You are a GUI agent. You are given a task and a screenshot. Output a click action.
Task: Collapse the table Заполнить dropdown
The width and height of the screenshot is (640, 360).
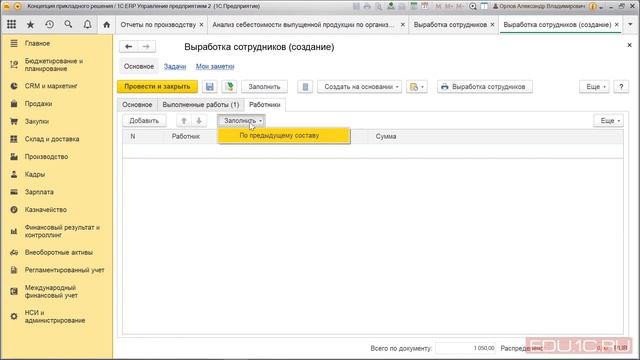pos(241,120)
